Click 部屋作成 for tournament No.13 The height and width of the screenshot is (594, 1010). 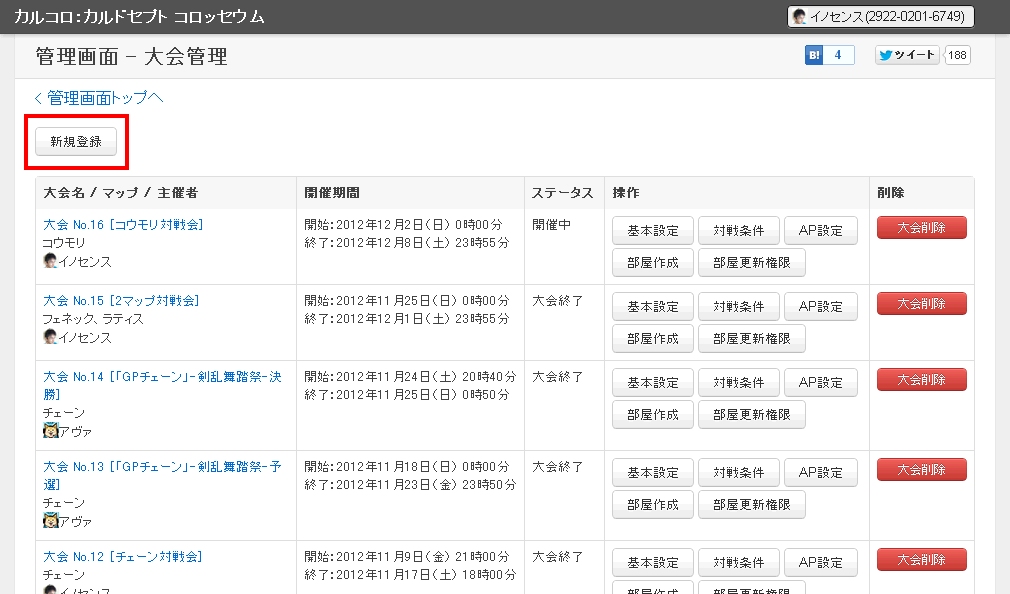coord(652,505)
